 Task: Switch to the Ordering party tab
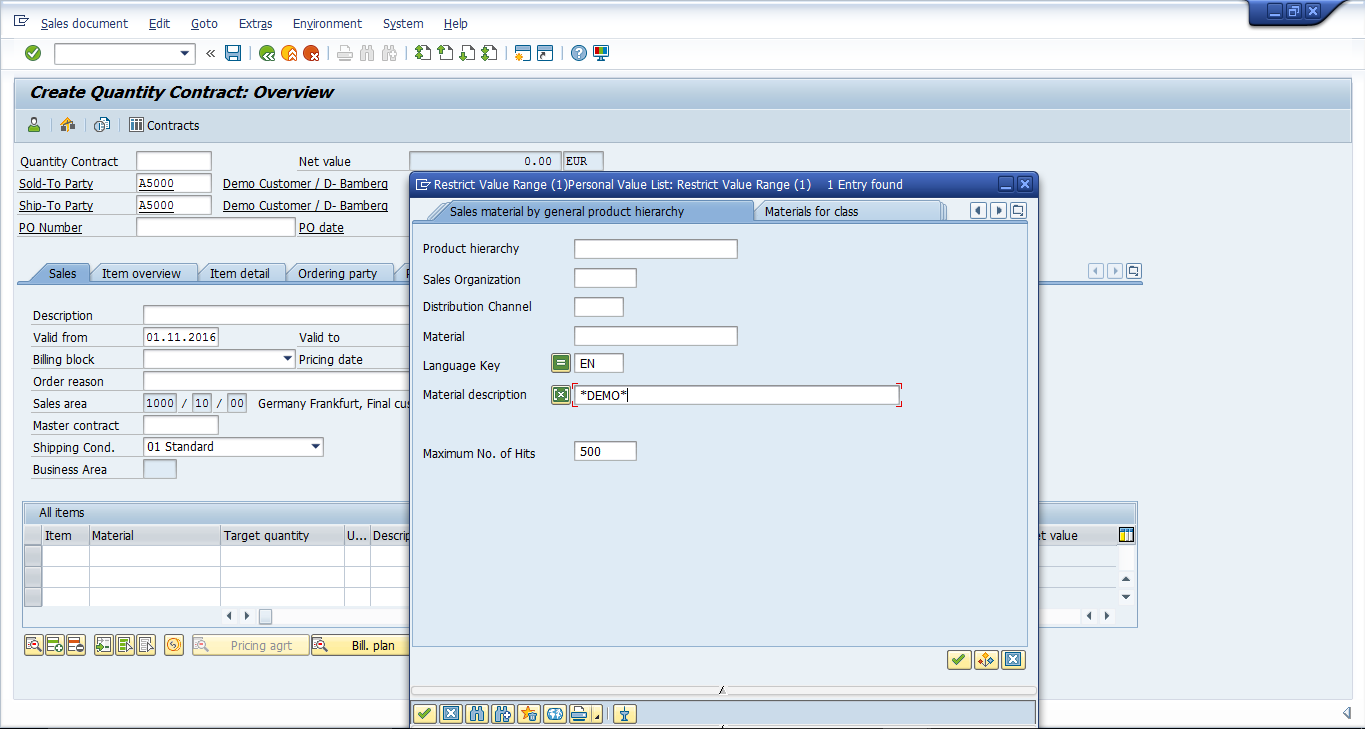click(338, 273)
